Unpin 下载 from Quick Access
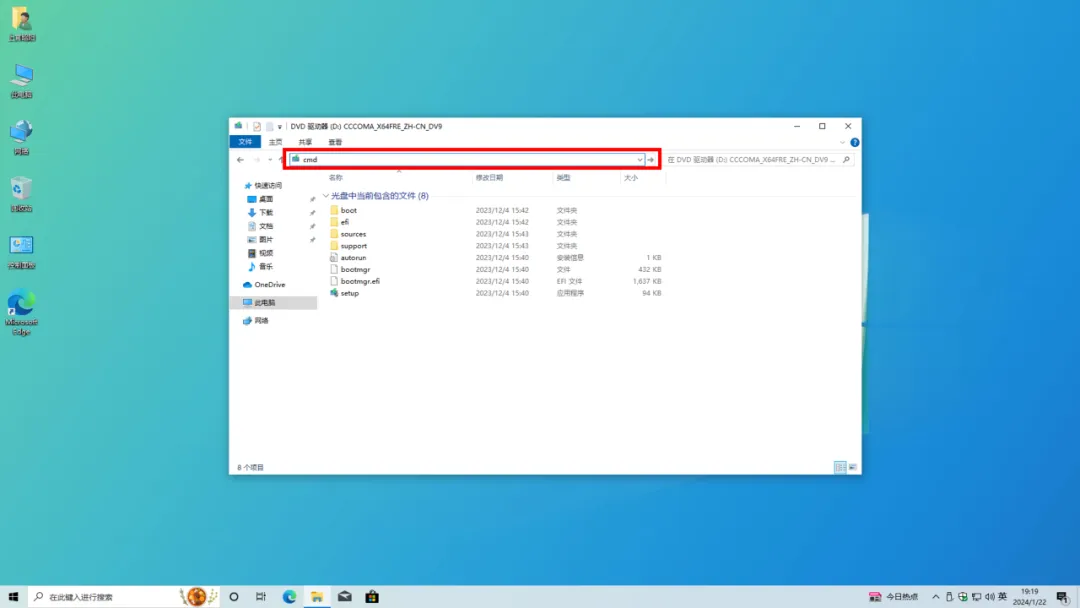Screen dimensions: 1080x608 point(312,211)
